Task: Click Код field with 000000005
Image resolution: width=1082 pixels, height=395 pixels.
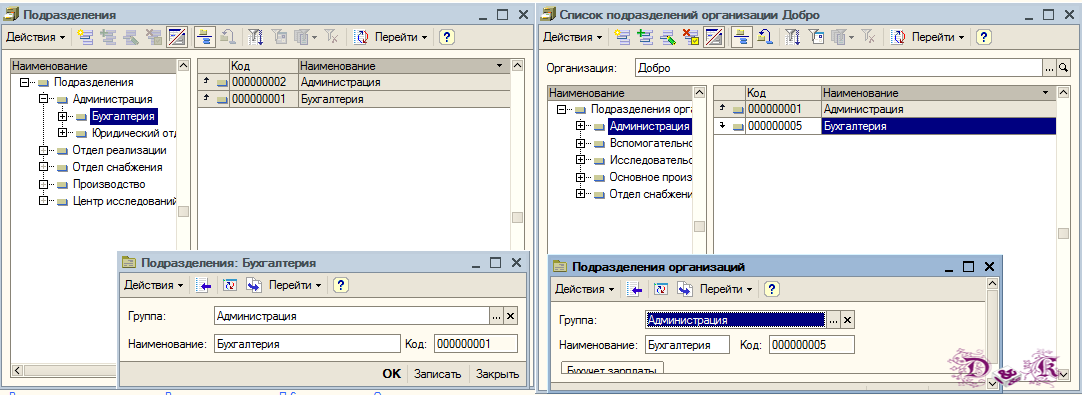Action: point(812,344)
